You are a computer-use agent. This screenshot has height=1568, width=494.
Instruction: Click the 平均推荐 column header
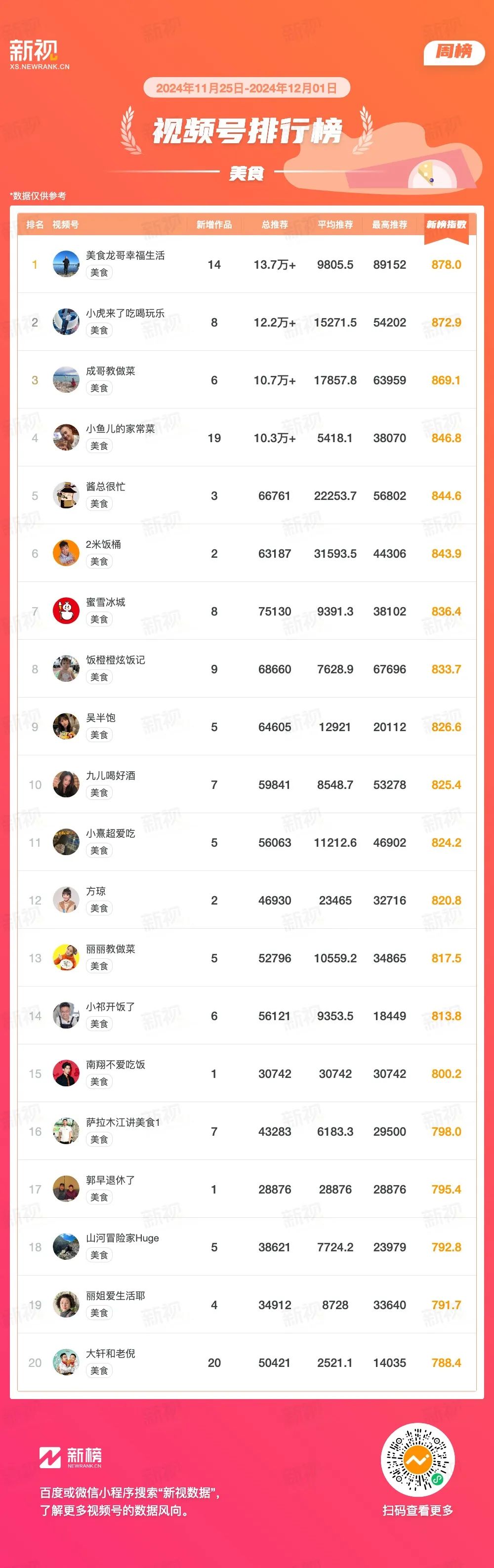tap(335, 225)
